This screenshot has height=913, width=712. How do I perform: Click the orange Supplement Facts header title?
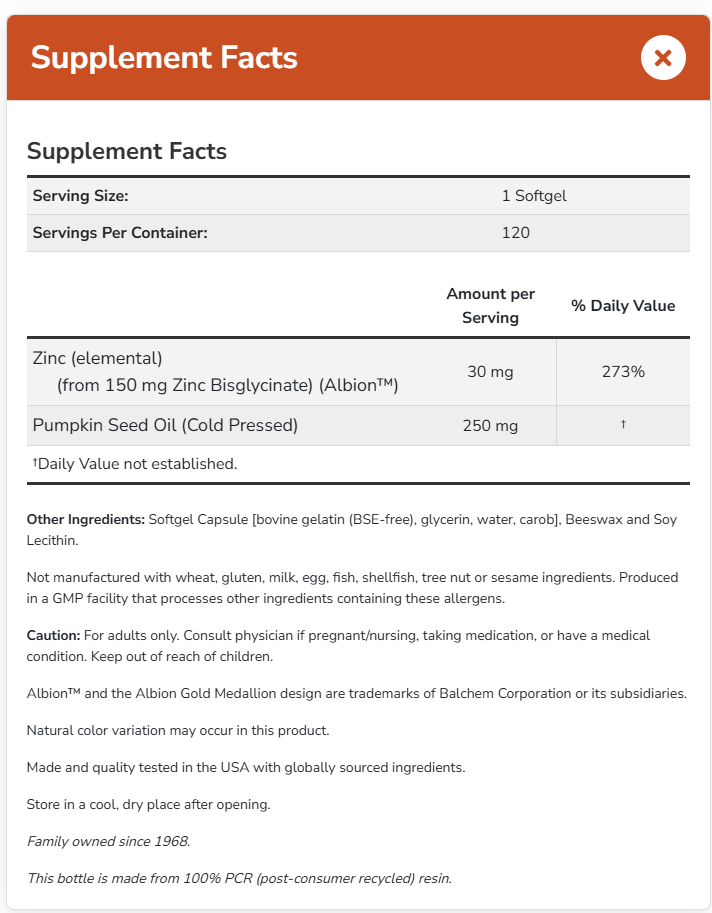(164, 57)
